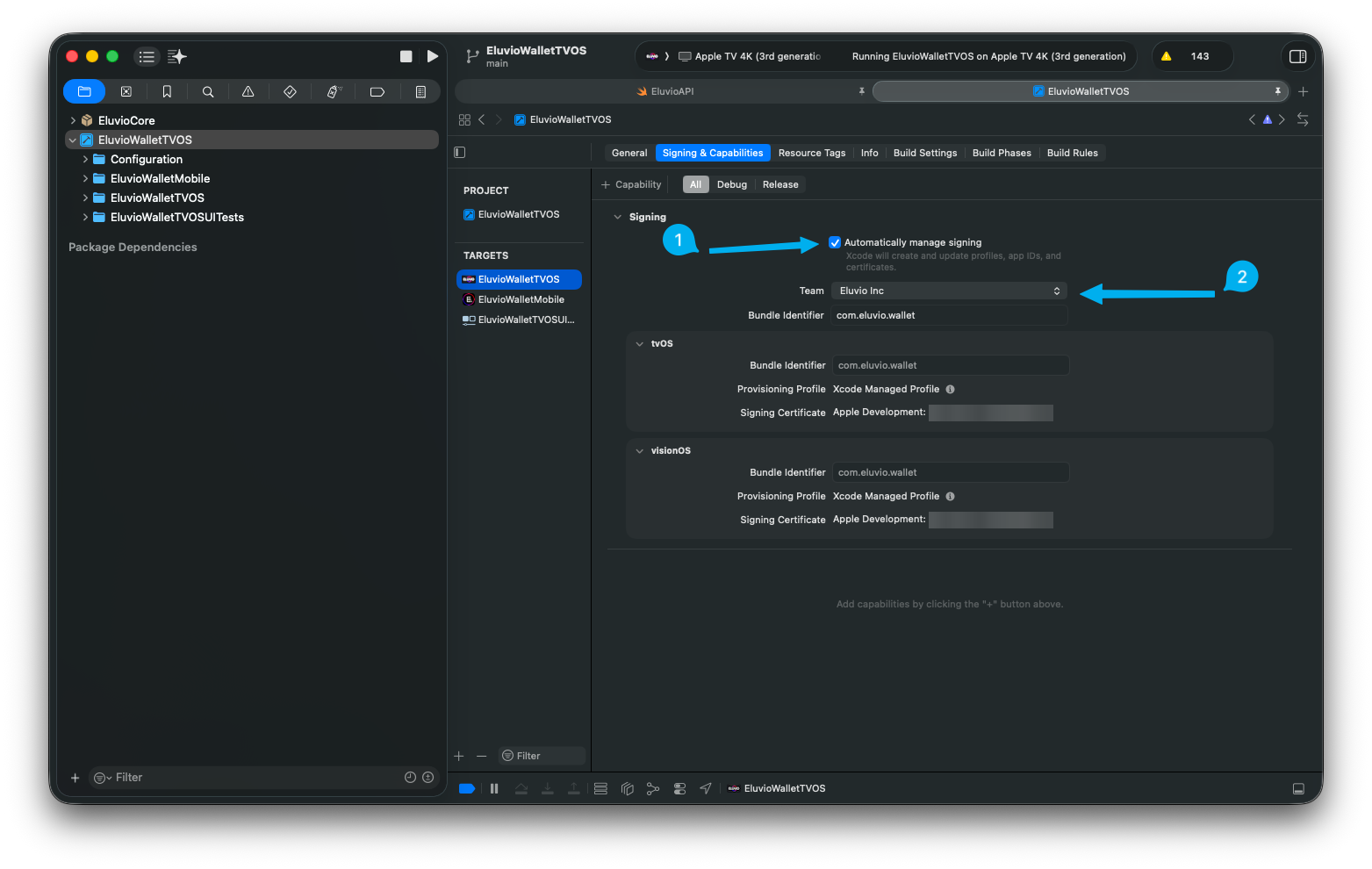The image size is (1372, 869).
Task: Show info for visionOS Provisioning Profile
Action: pos(950,496)
